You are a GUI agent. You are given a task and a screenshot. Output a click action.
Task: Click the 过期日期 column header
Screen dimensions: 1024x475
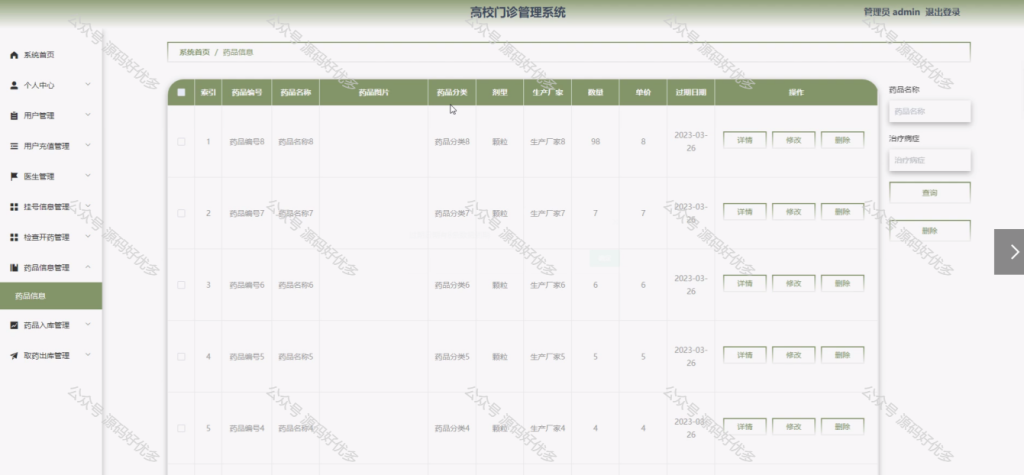pos(691,92)
